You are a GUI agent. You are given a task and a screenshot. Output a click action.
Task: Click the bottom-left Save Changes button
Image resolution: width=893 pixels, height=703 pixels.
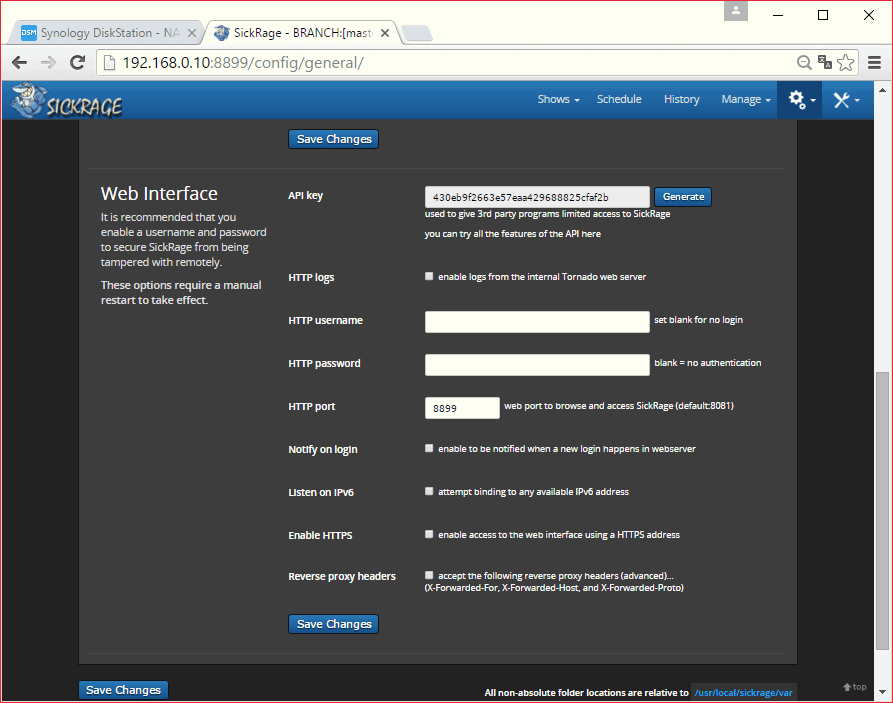point(123,690)
